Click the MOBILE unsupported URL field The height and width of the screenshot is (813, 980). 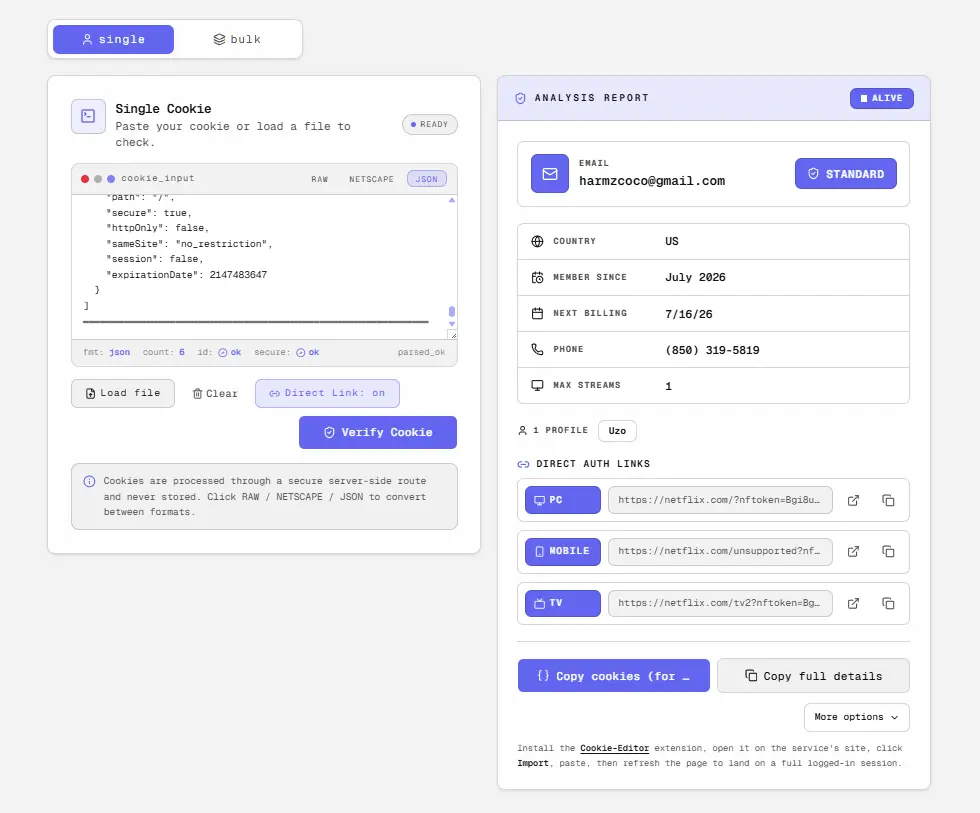(x=720, y=551)
